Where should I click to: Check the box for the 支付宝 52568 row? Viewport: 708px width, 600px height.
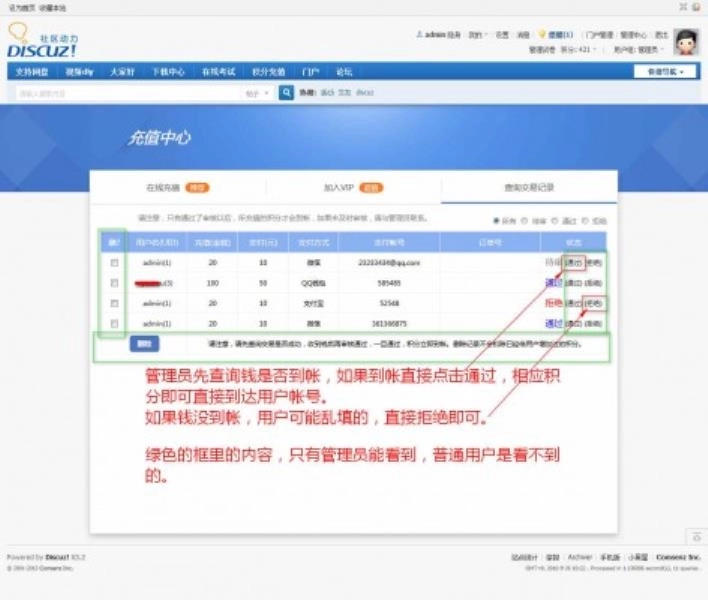tap(114, 303)
